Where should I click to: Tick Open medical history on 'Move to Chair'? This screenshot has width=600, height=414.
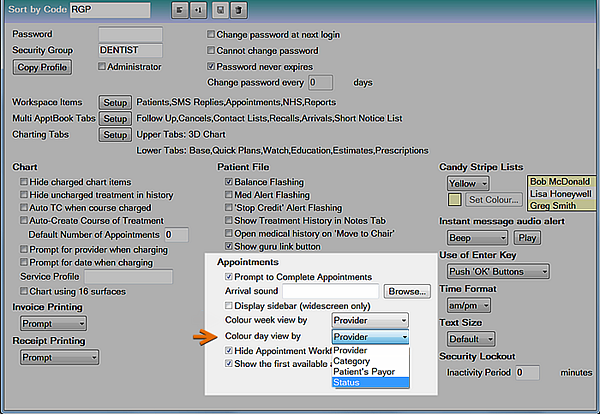point(229,233)
